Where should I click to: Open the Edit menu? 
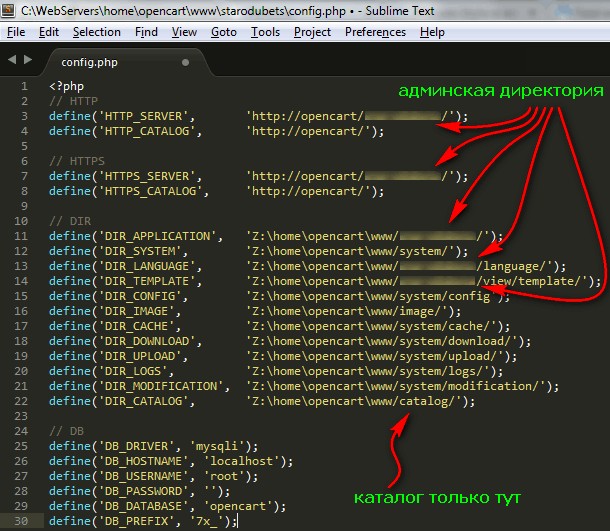[49, 32]
